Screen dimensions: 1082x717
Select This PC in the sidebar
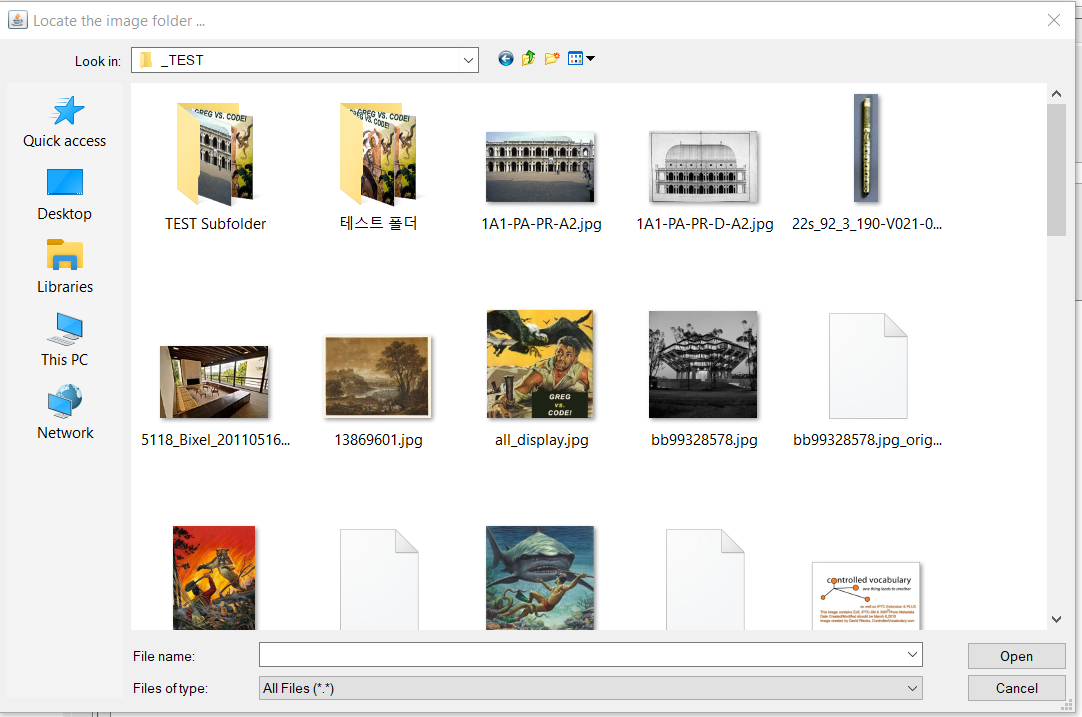(x=65, y=340)
